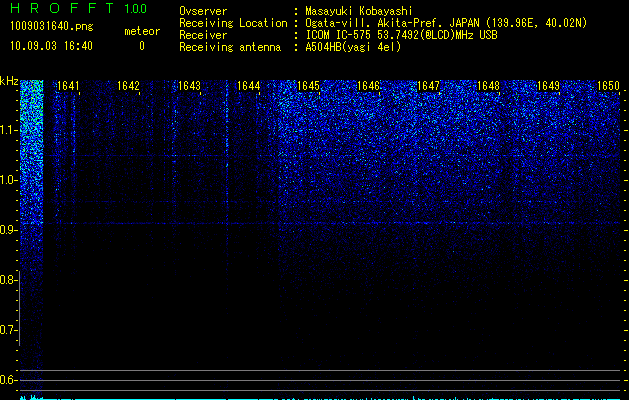Click the version number 1.0.0
629x400 pixels.
pos(136,8)
